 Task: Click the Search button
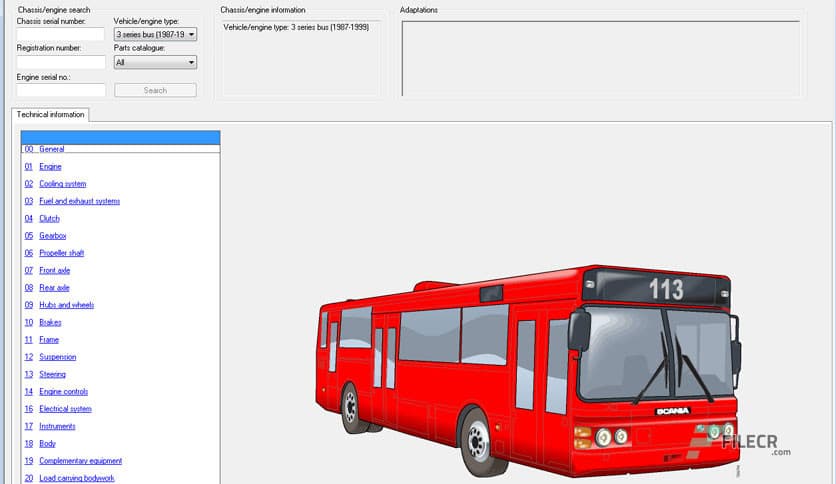point(155,90)
